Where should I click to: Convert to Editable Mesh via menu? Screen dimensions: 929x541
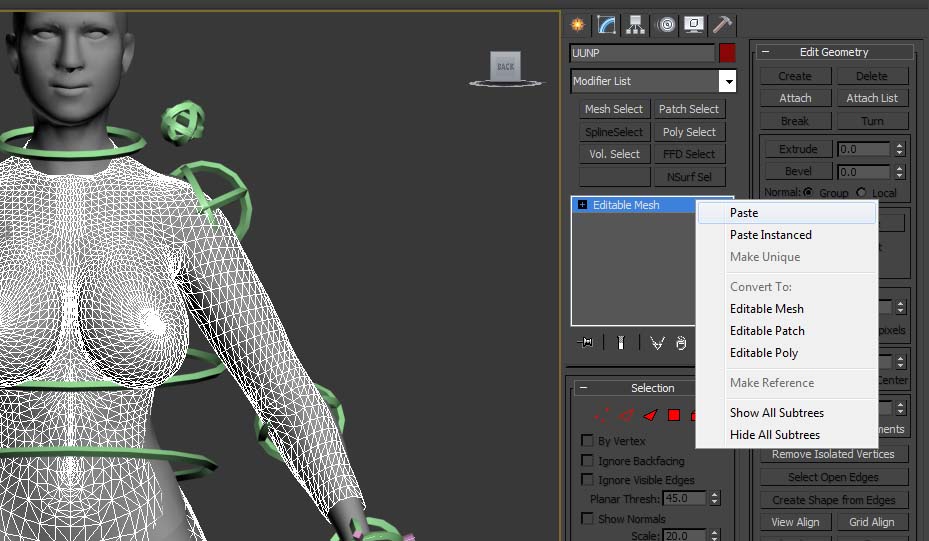787,309
